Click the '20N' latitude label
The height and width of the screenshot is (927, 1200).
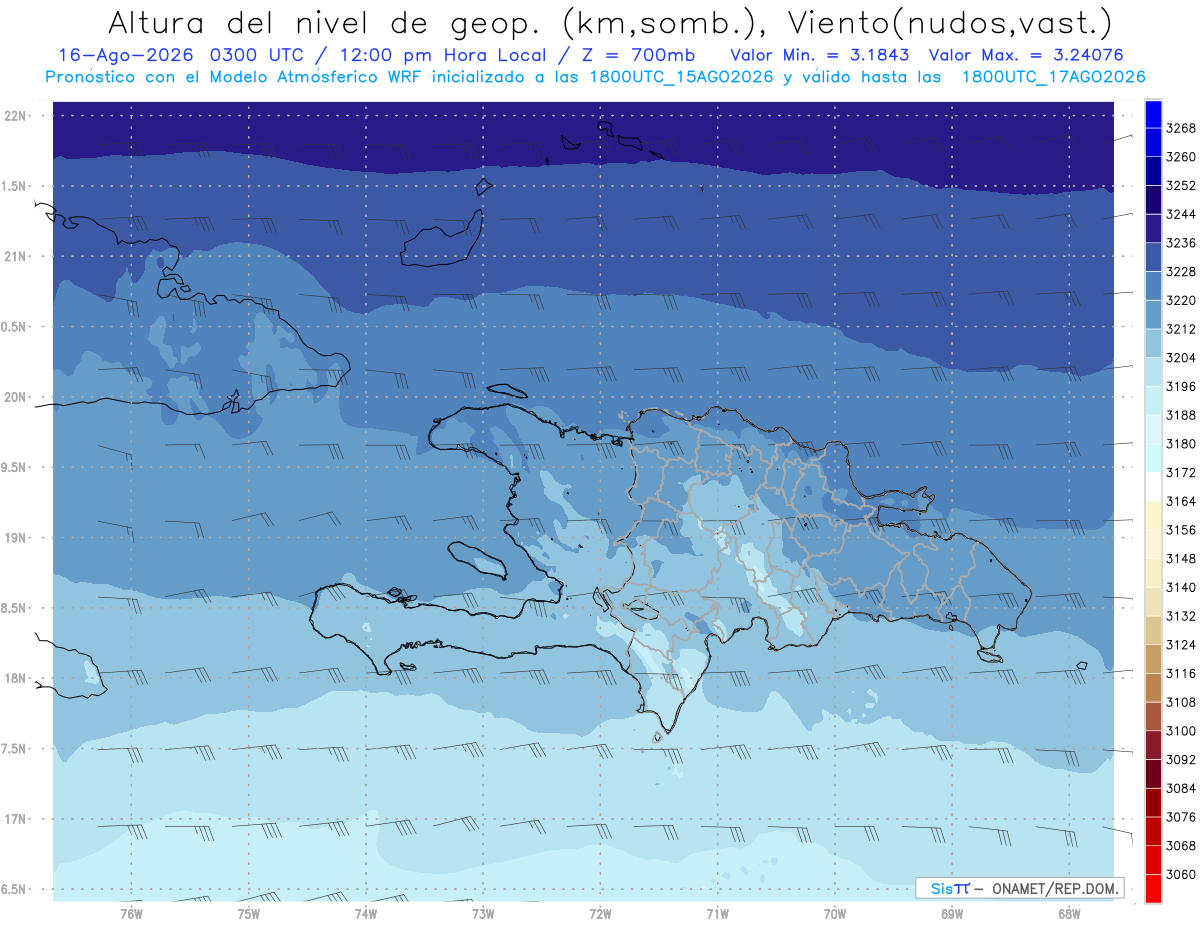[15, 397]
